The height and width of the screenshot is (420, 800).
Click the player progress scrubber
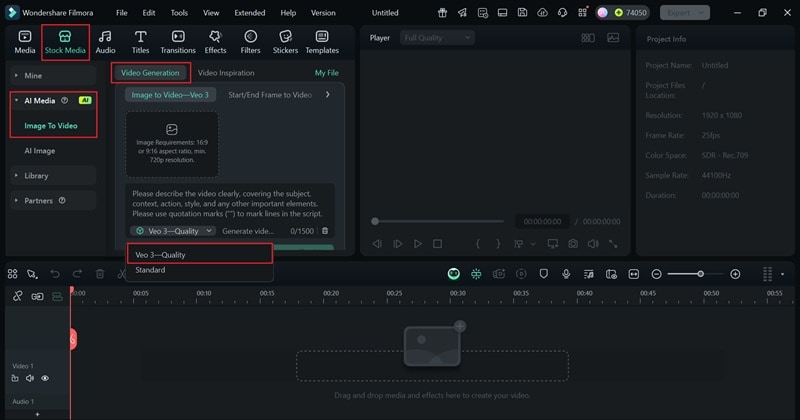click(x=375, y=221)
